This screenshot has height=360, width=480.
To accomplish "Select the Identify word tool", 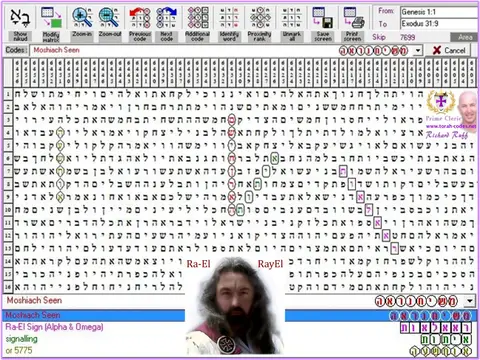I will tap(229, 24).
